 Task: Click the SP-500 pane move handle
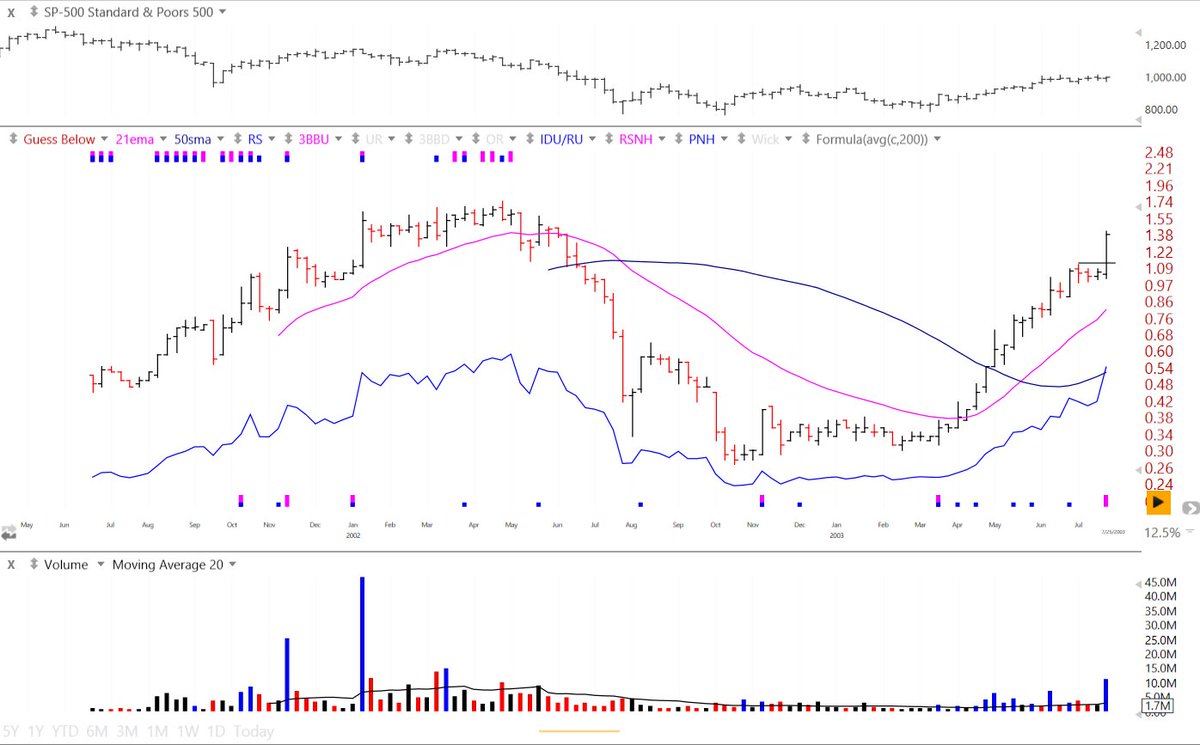coord(36,11)
